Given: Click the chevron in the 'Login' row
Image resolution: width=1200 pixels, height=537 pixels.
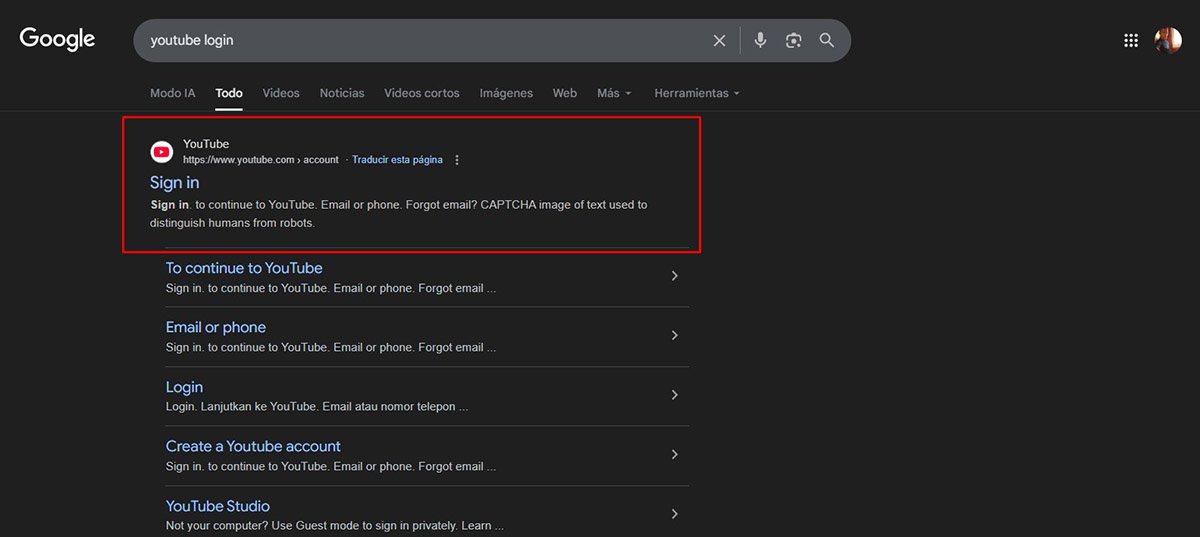Looking at the screenshot, I should point(675,395).
